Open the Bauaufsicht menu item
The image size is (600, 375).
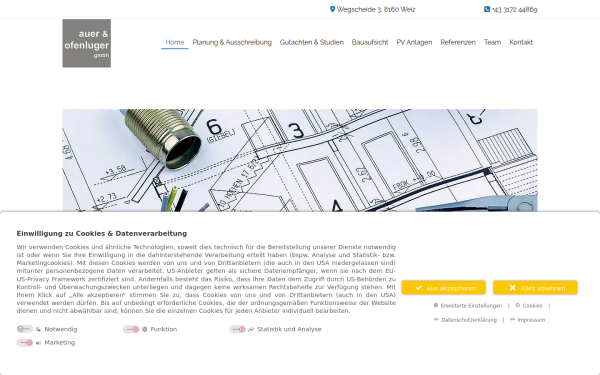(x=370, y=42)
